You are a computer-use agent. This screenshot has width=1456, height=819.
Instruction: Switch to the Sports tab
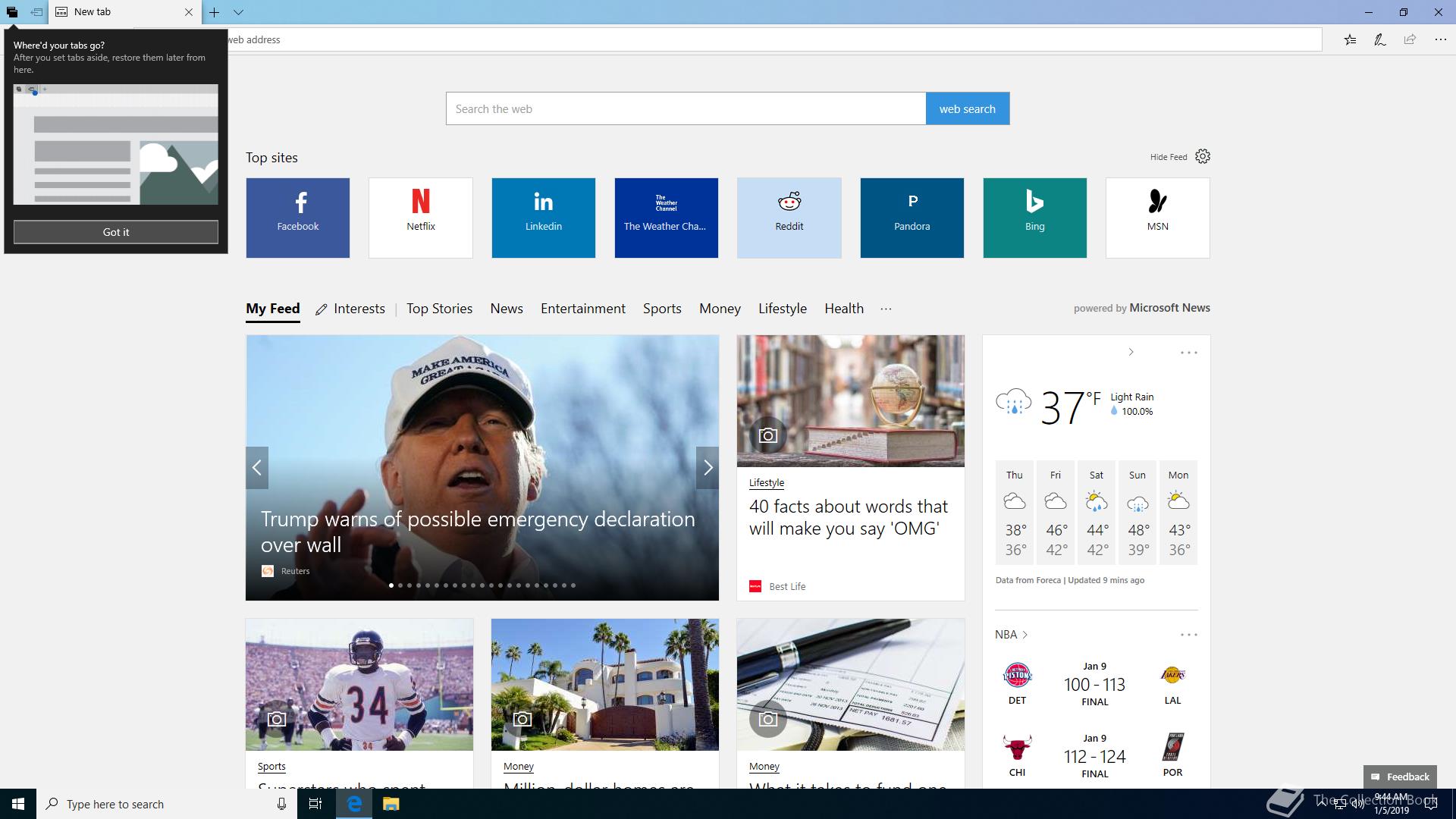coord(662,309)
